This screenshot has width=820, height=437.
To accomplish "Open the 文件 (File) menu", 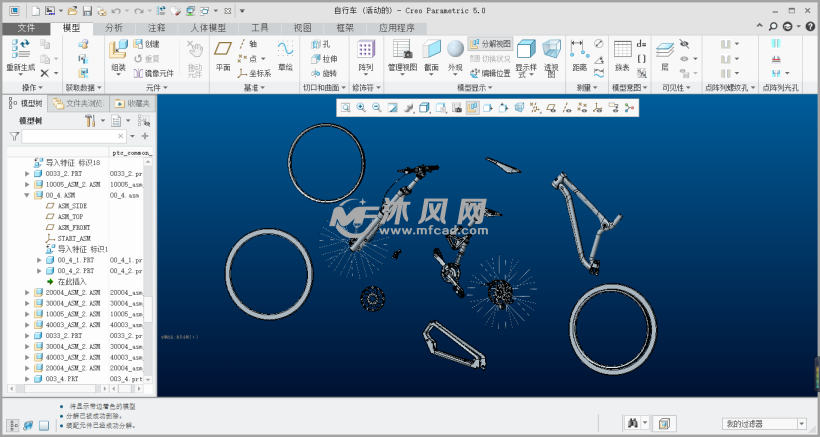I will (x=26, y=28).
